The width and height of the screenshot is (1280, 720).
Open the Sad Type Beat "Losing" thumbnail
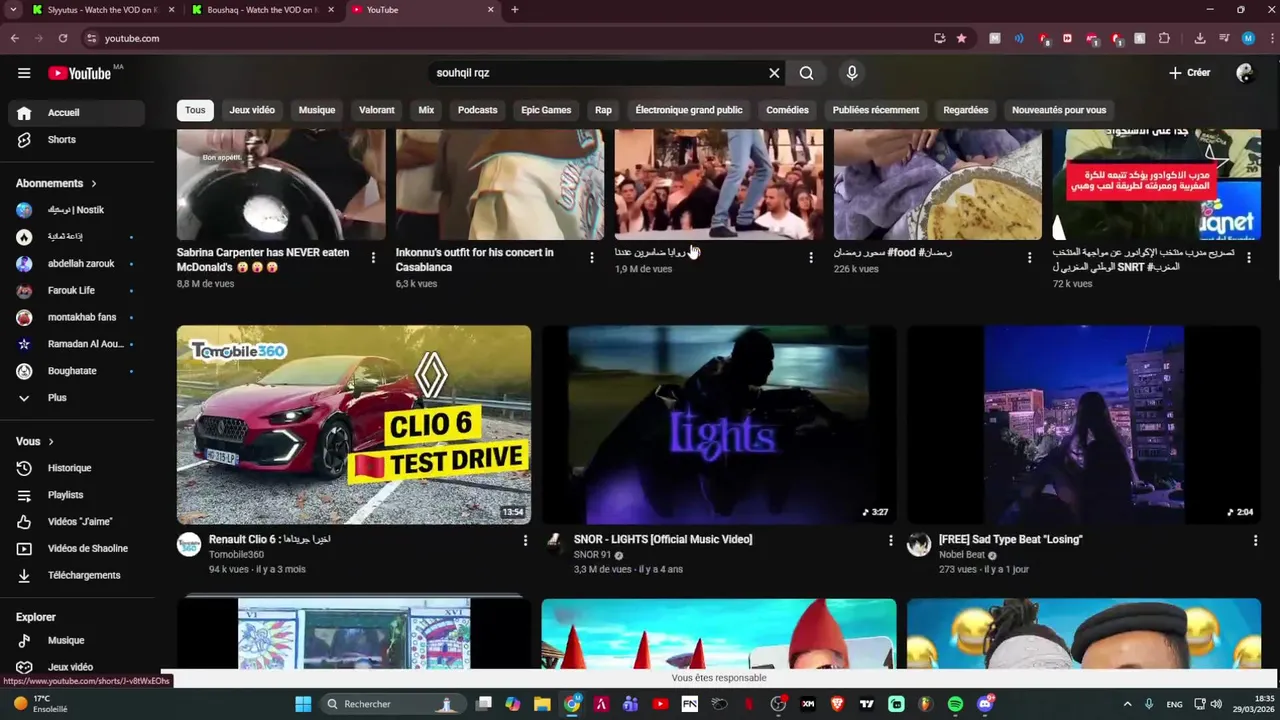click(1084, 425)
